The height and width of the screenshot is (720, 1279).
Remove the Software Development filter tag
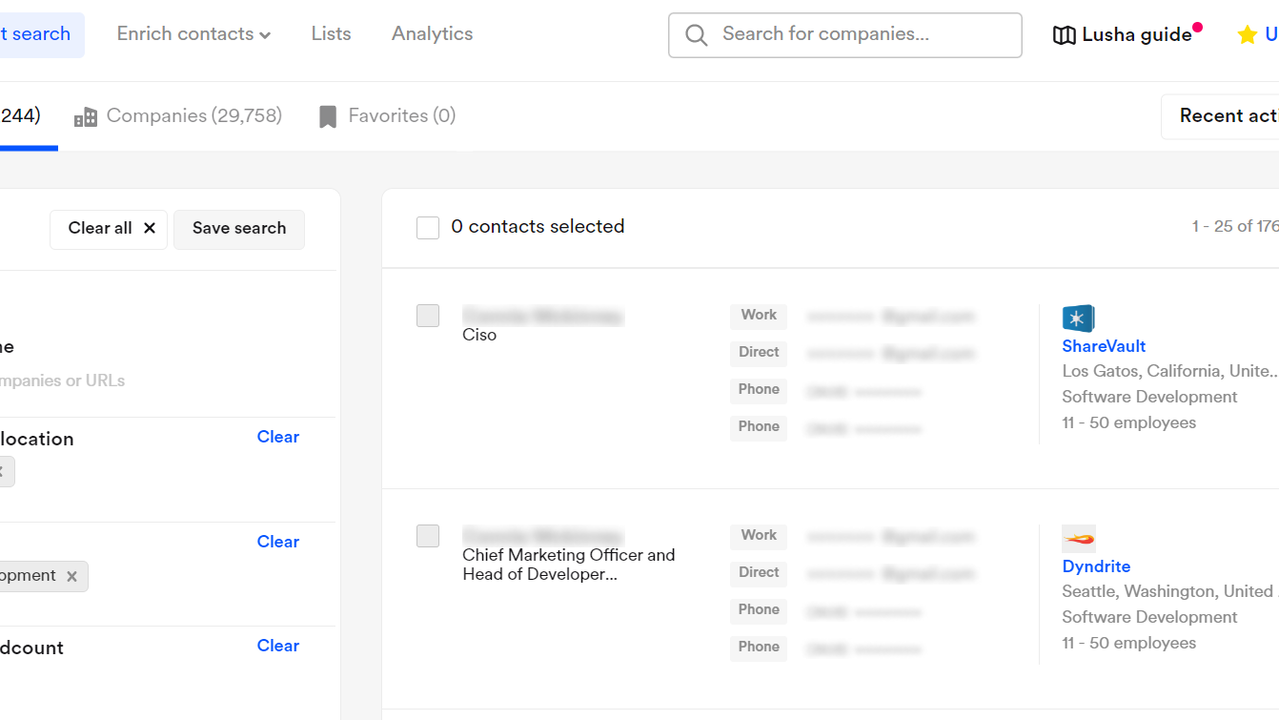(71, 576)
